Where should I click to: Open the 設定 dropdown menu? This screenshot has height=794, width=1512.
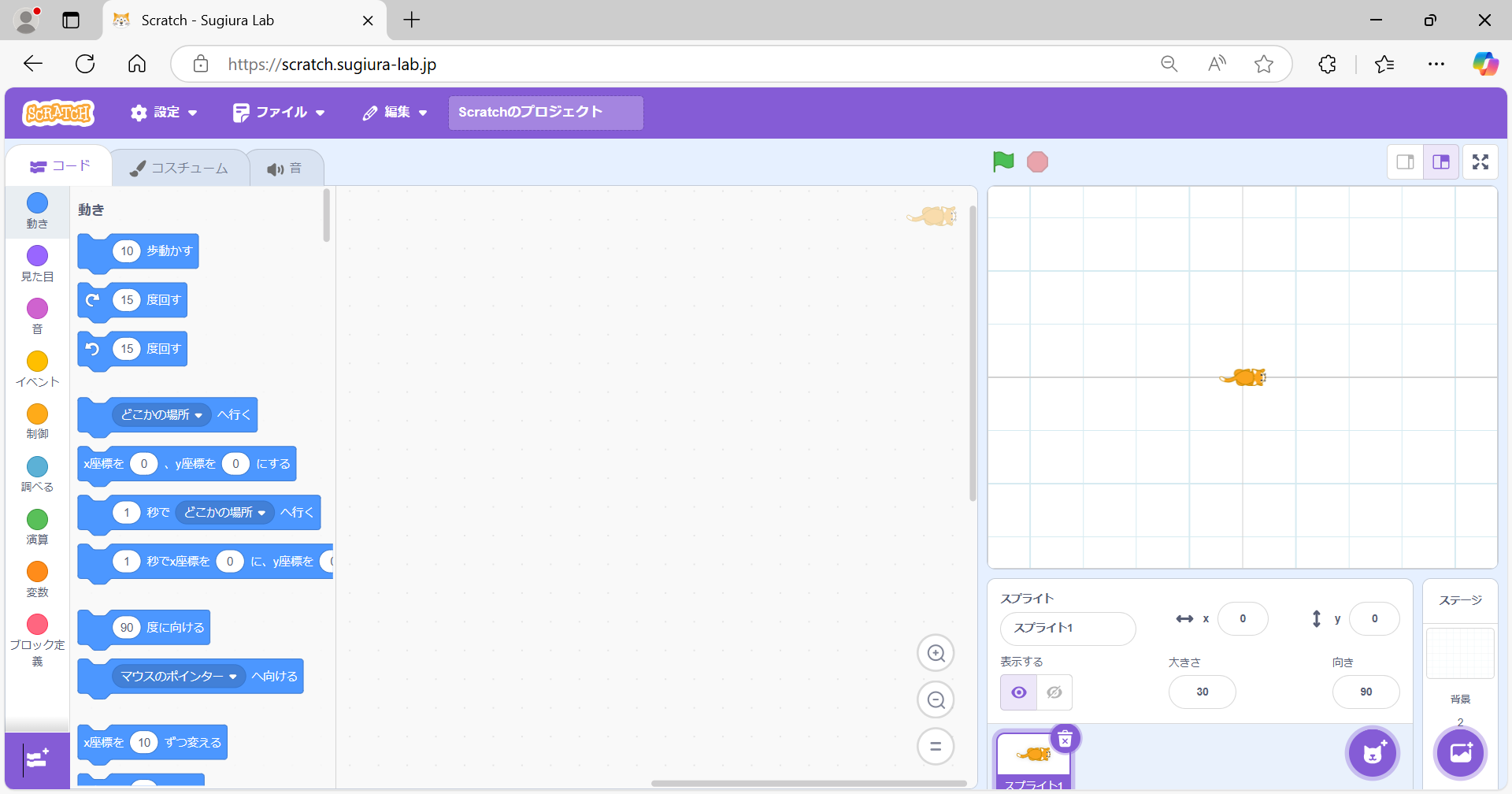click(164, 113)
